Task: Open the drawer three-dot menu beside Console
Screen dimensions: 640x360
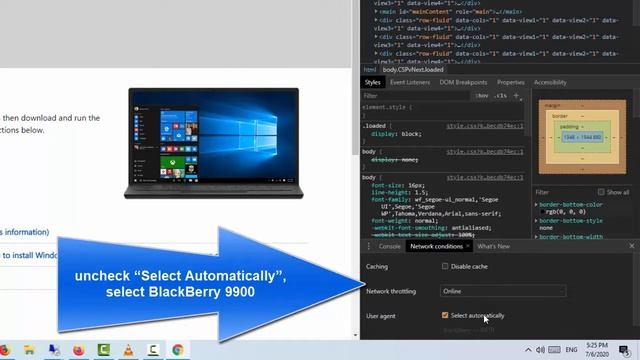Action: (x=369, y=246)
